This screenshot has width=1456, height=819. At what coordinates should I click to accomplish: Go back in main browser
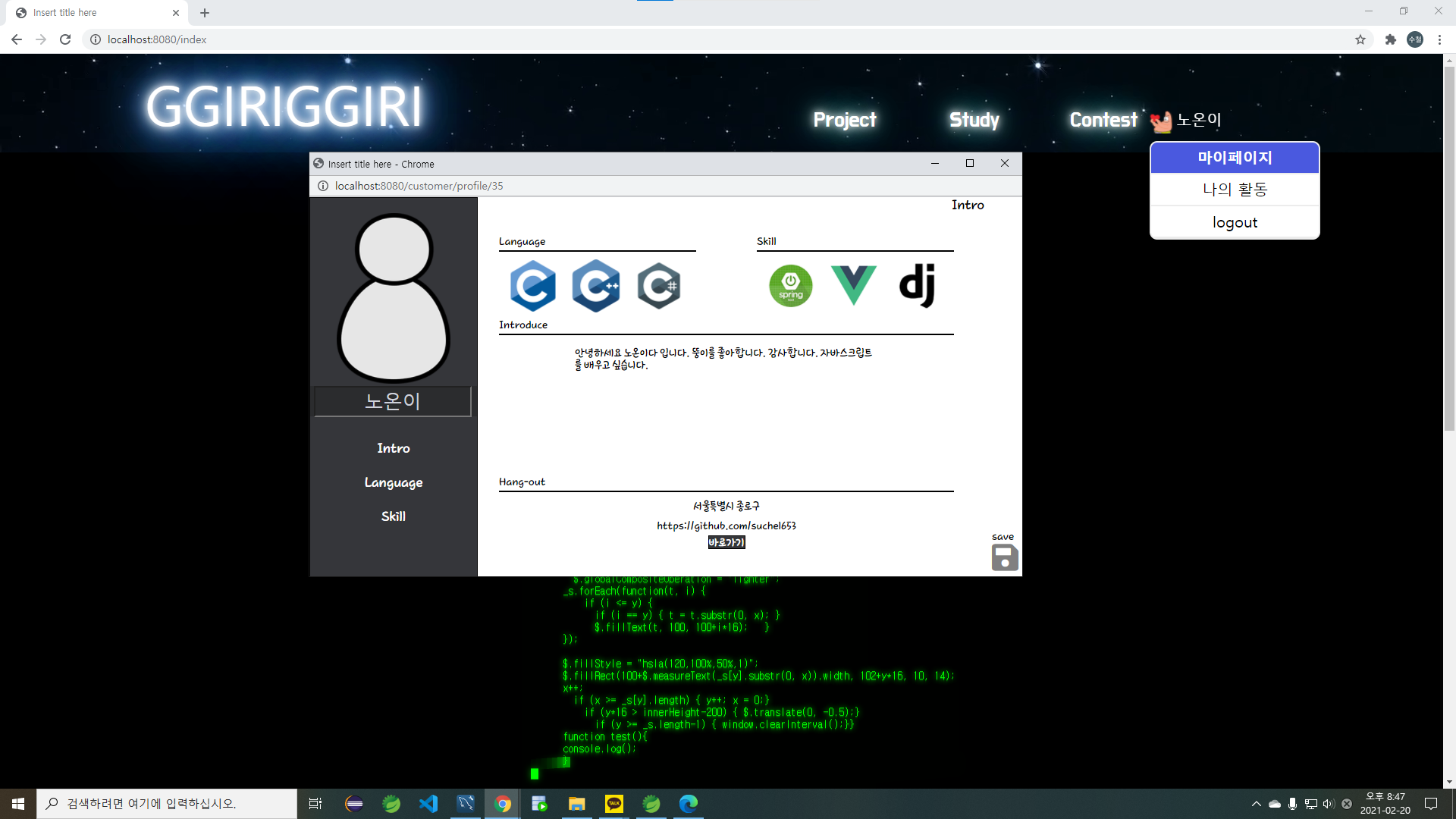[x=17, y=39]
